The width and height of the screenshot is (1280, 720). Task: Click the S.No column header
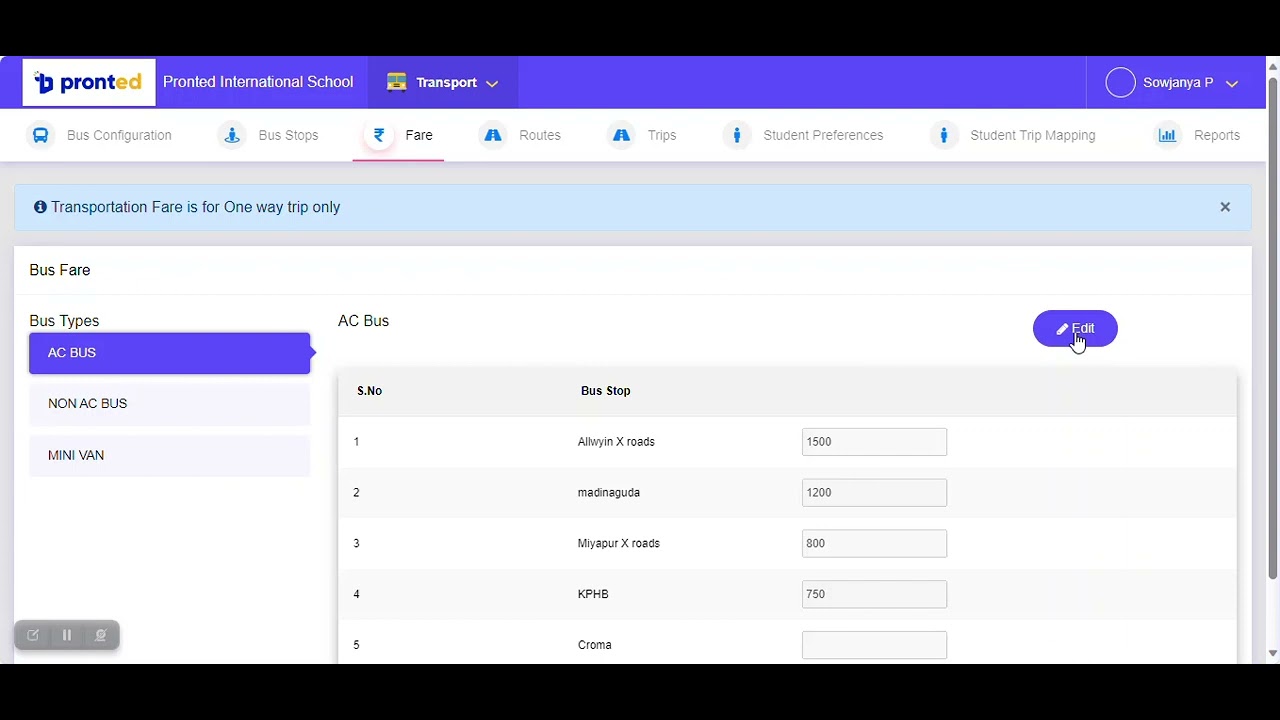(x=370, y=391)
